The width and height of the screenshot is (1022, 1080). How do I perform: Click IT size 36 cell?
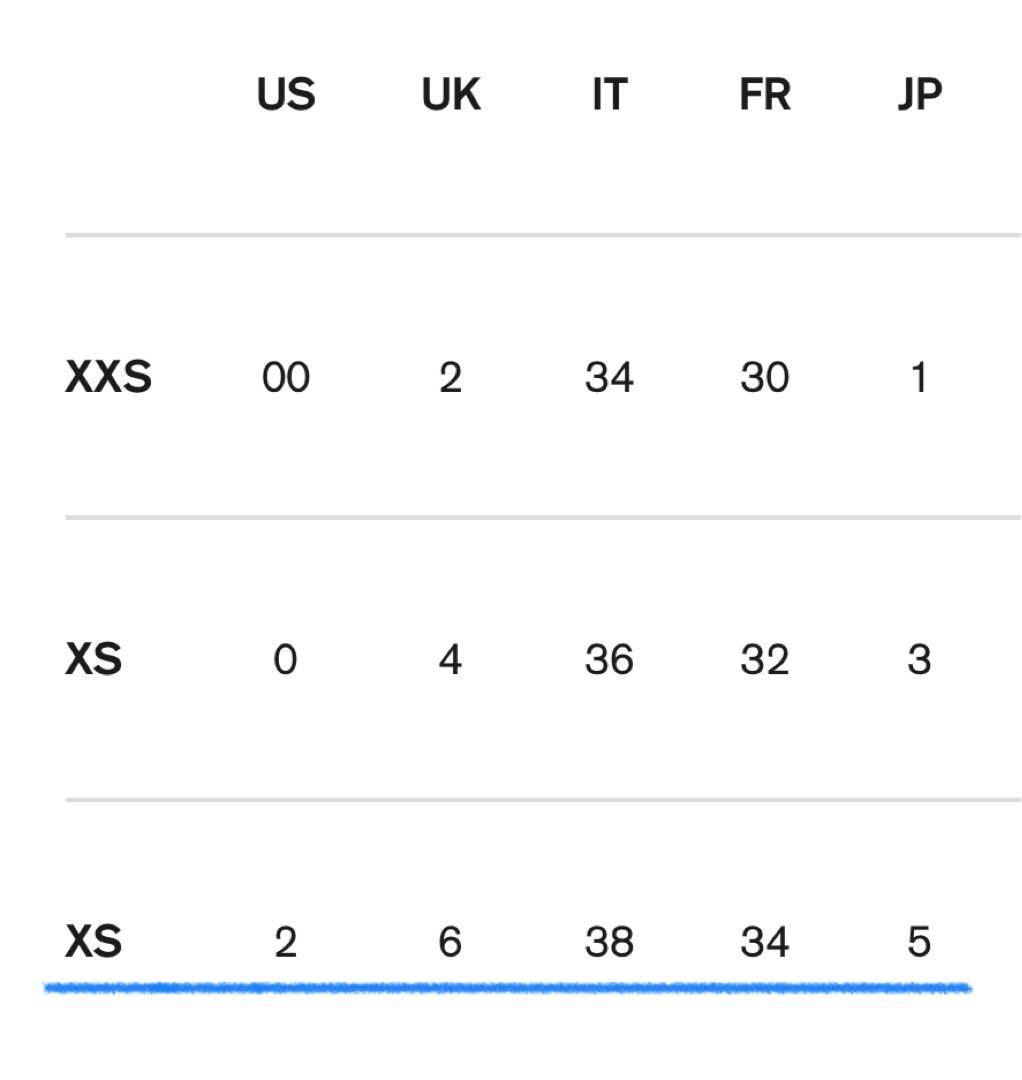point(609,659)
